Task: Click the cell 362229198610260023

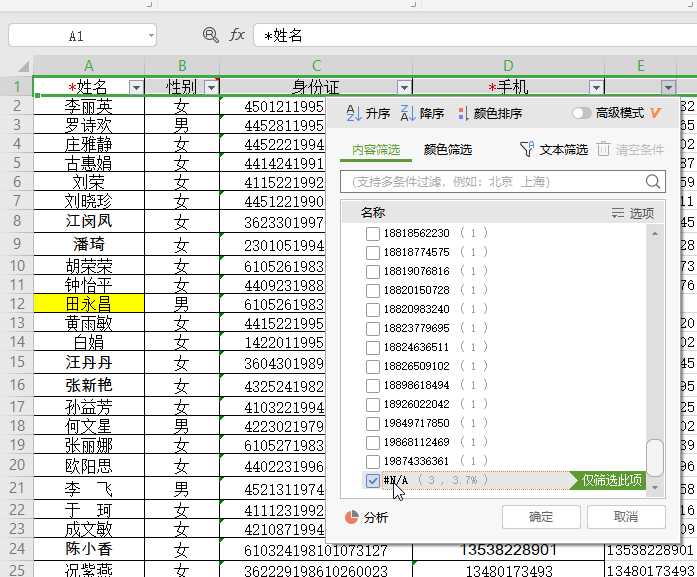Action: [x=316, y=570]
